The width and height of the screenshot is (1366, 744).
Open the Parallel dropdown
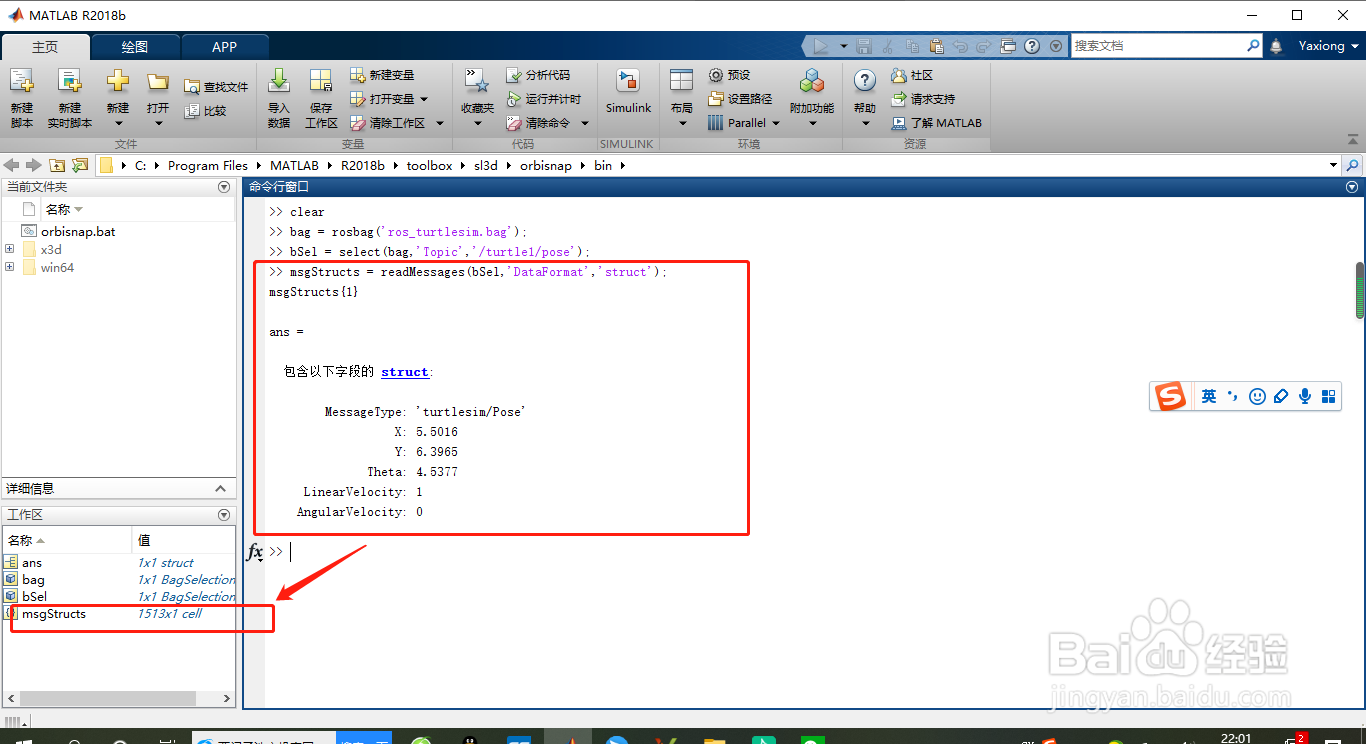pyautogui.click(x=743, y=123)
